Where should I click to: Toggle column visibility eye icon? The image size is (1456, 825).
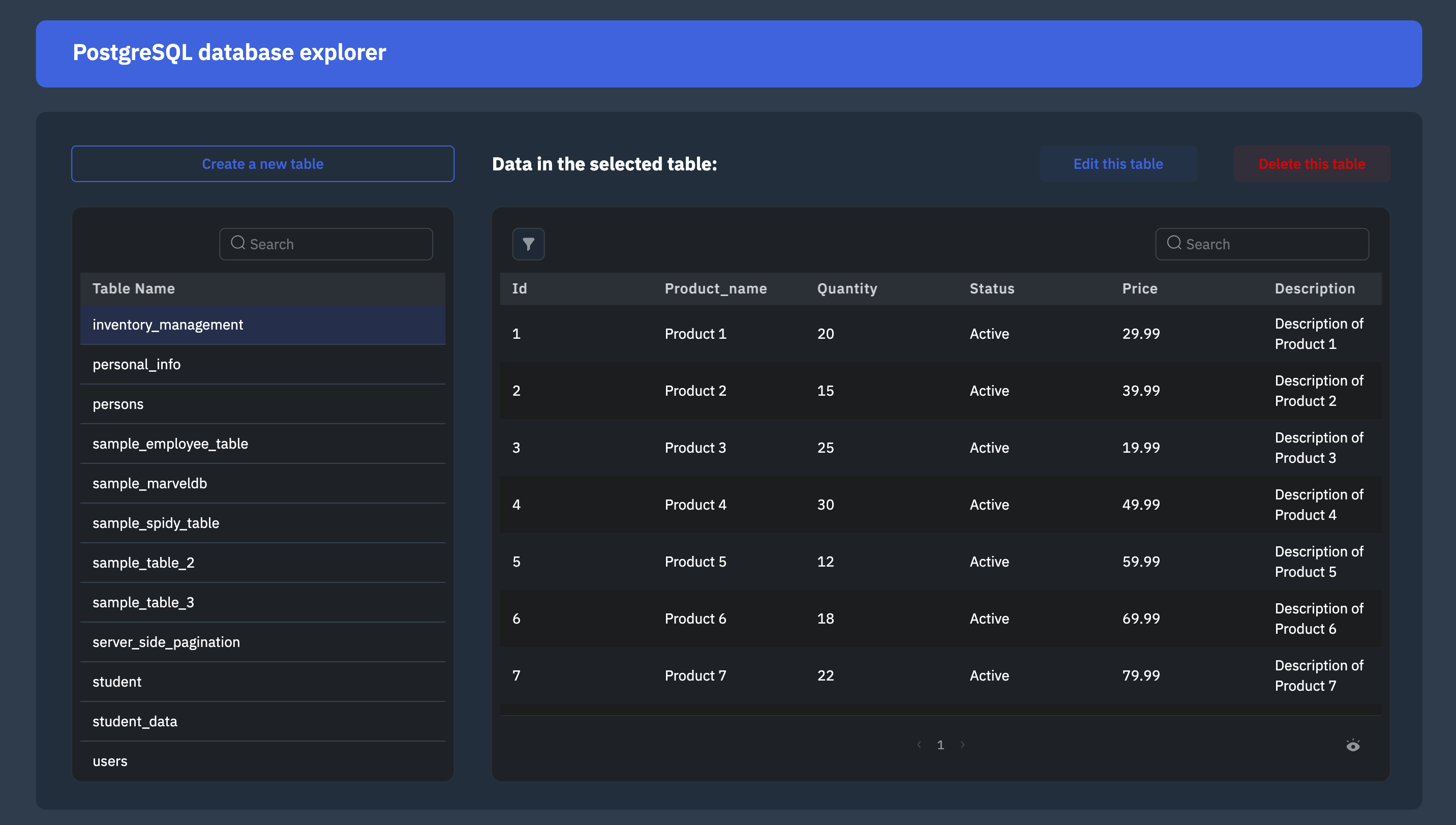1352,745
